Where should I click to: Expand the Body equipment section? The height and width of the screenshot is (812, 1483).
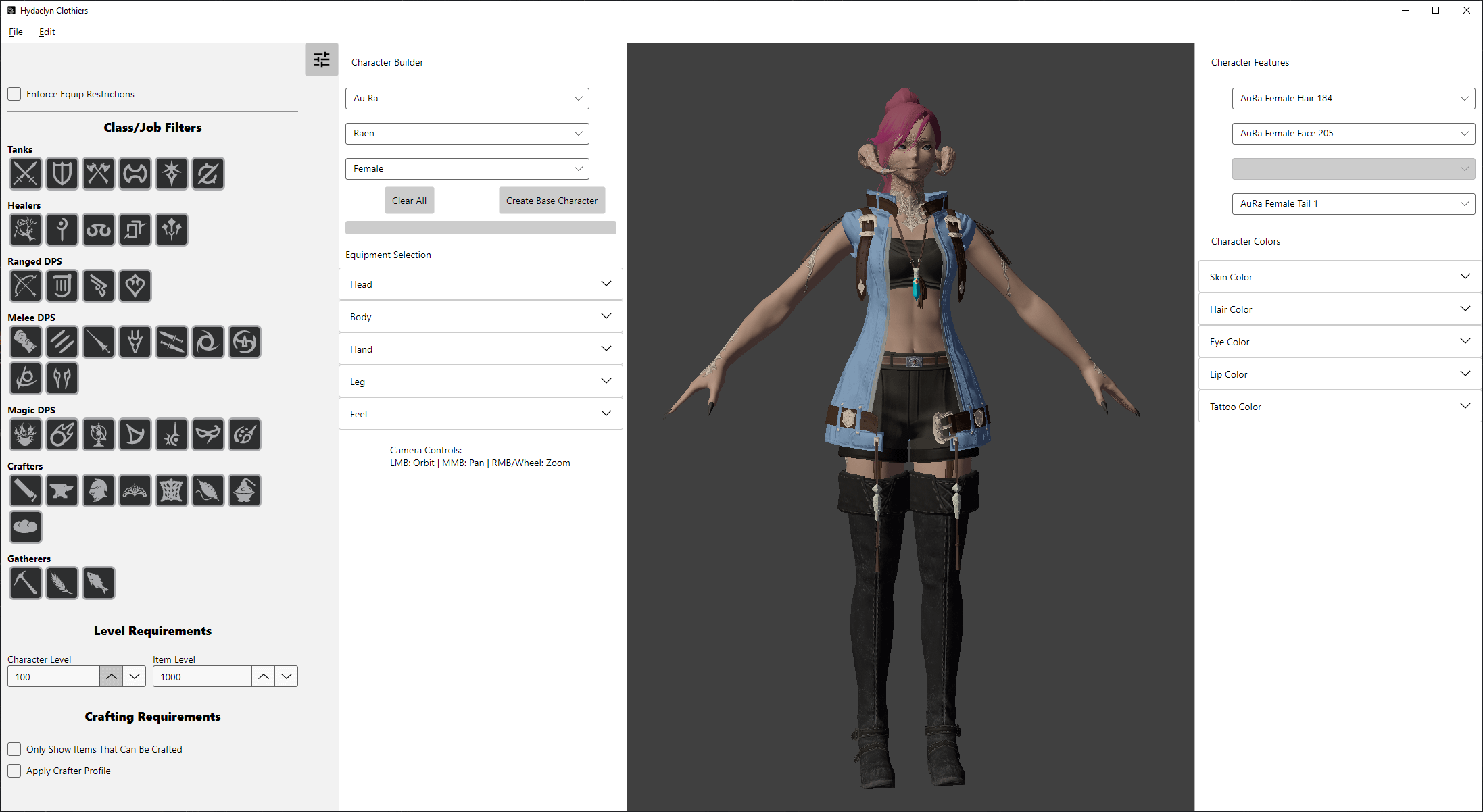click(x=481, y=317)
